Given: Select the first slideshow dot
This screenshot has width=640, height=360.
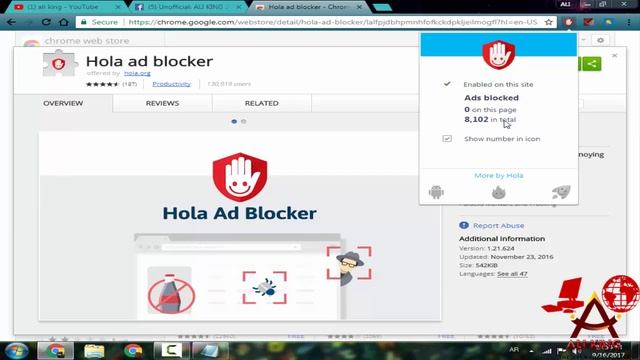Looking at the screenshot, I should click(234, 121).
